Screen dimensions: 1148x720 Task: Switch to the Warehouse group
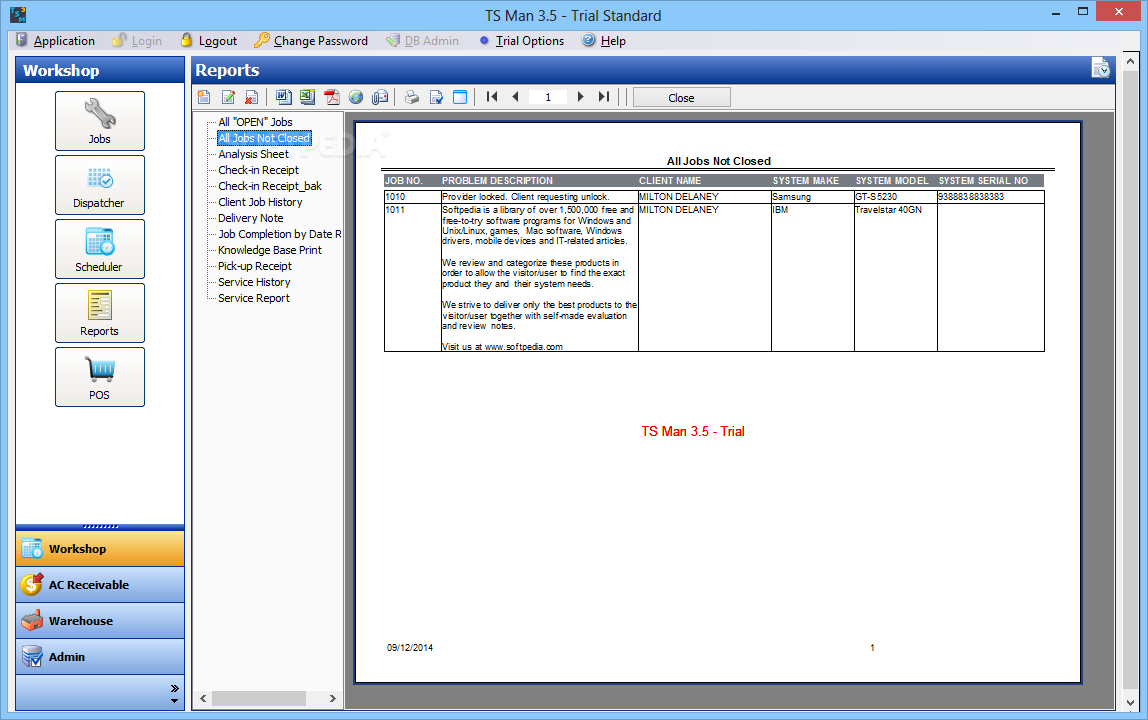pyautogui.click(x=100, y=620)
